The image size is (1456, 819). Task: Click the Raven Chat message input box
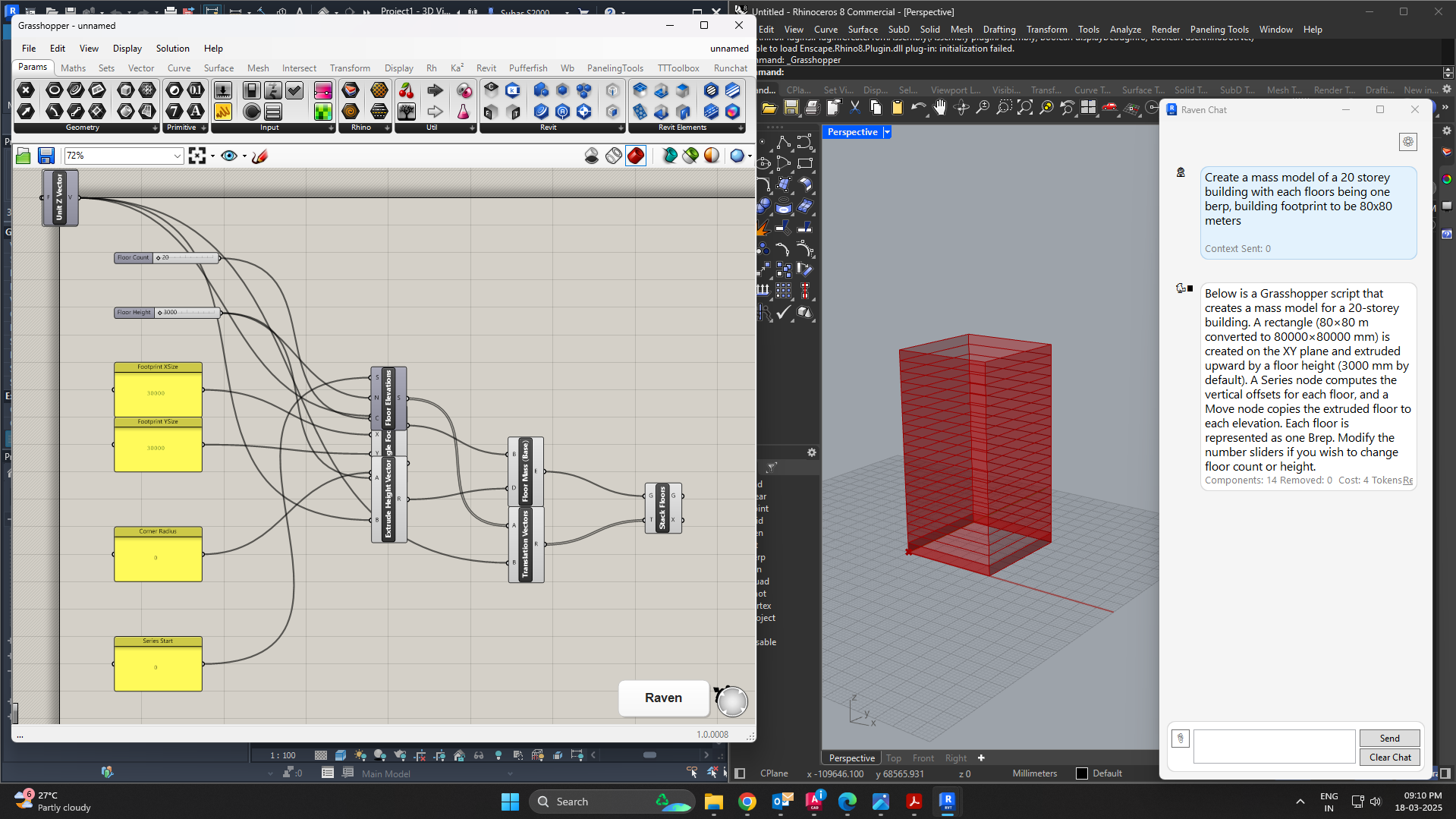[x=1274, y=746]
